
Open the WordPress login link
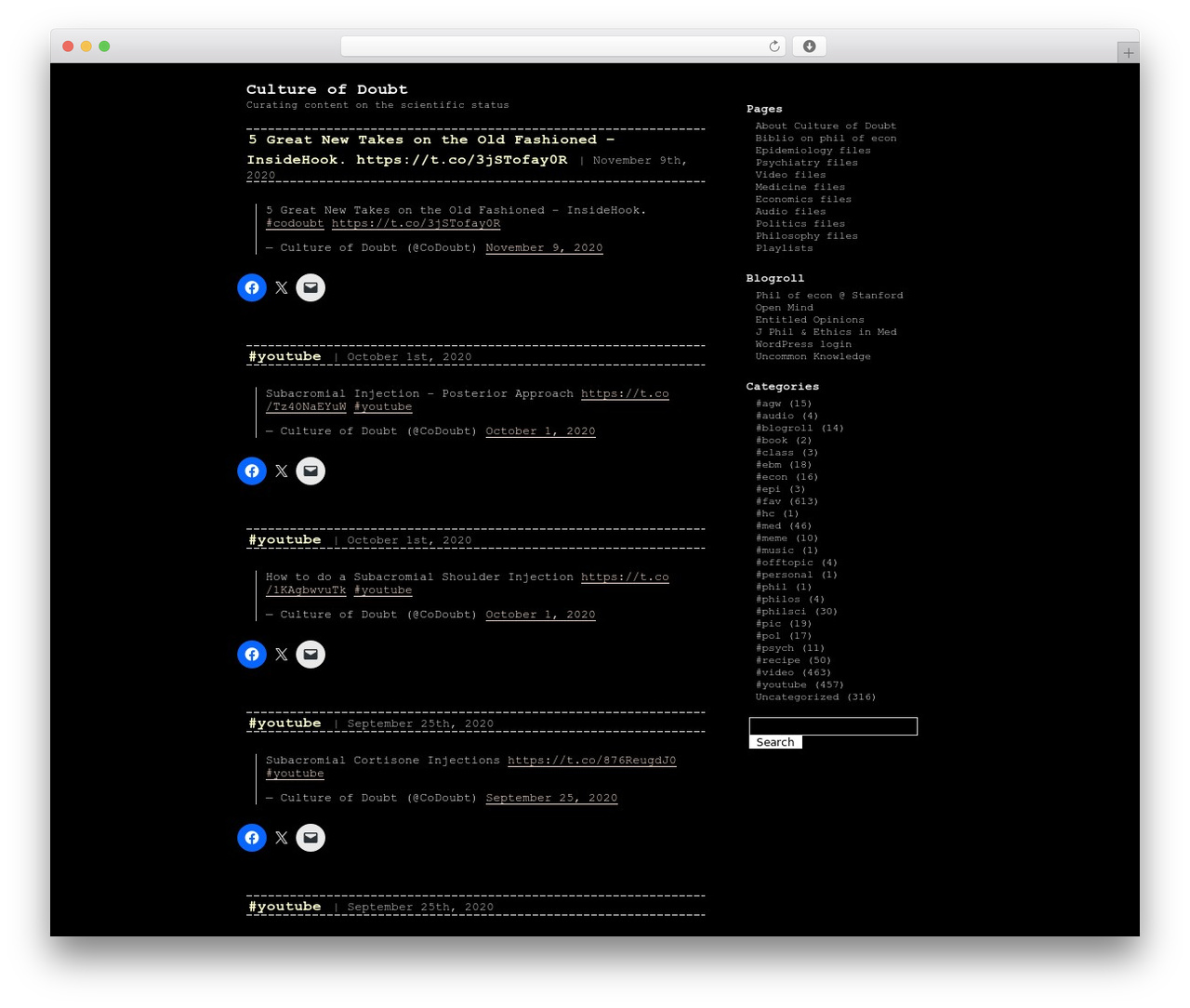(x=803, y=344)
